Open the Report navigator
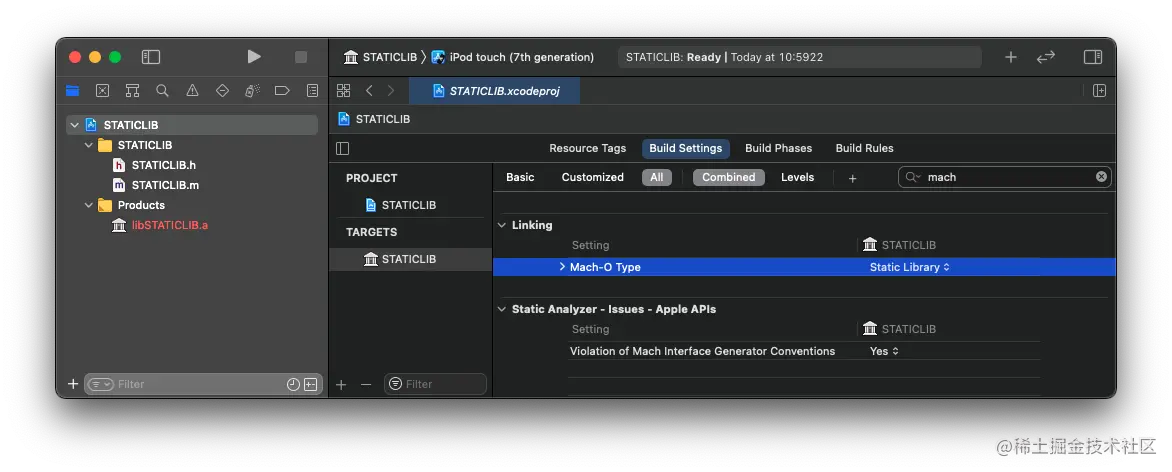Screen dimensions: 1172x472 (x=312, y=91)
